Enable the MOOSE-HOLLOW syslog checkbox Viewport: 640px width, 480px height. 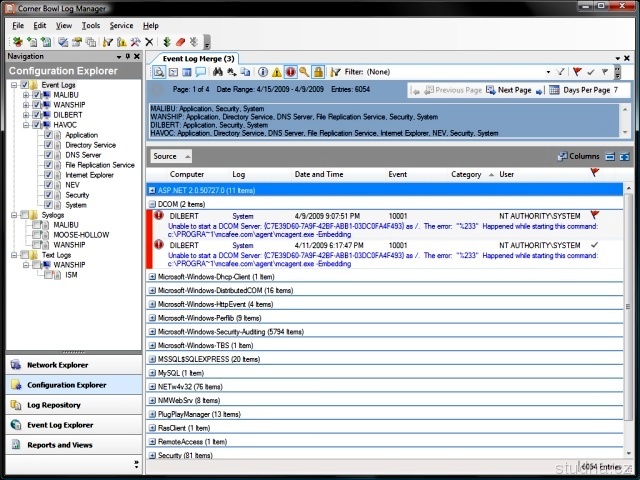coord(34,235)
